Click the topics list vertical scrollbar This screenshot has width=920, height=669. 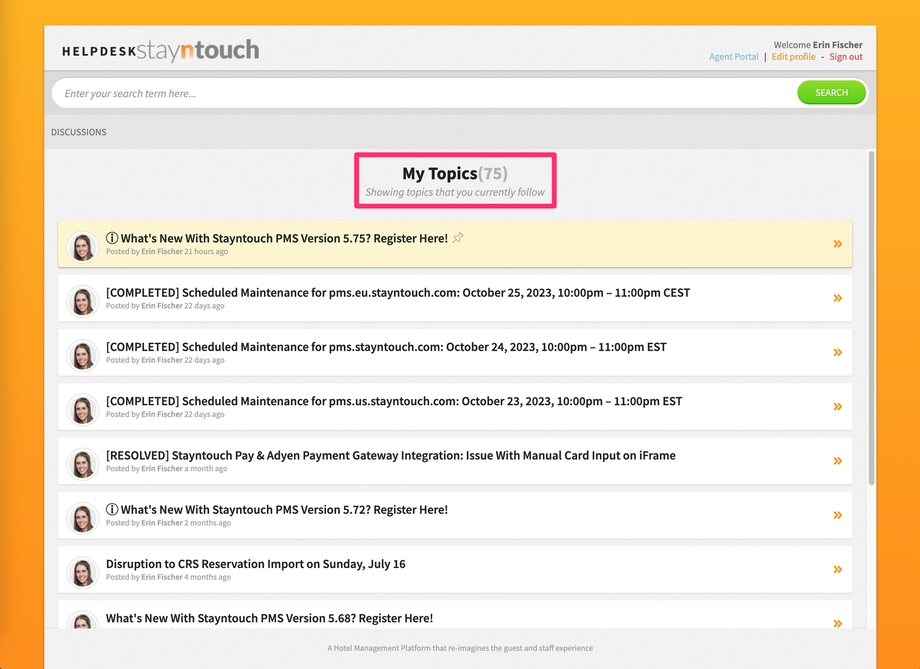coord(871,317)
